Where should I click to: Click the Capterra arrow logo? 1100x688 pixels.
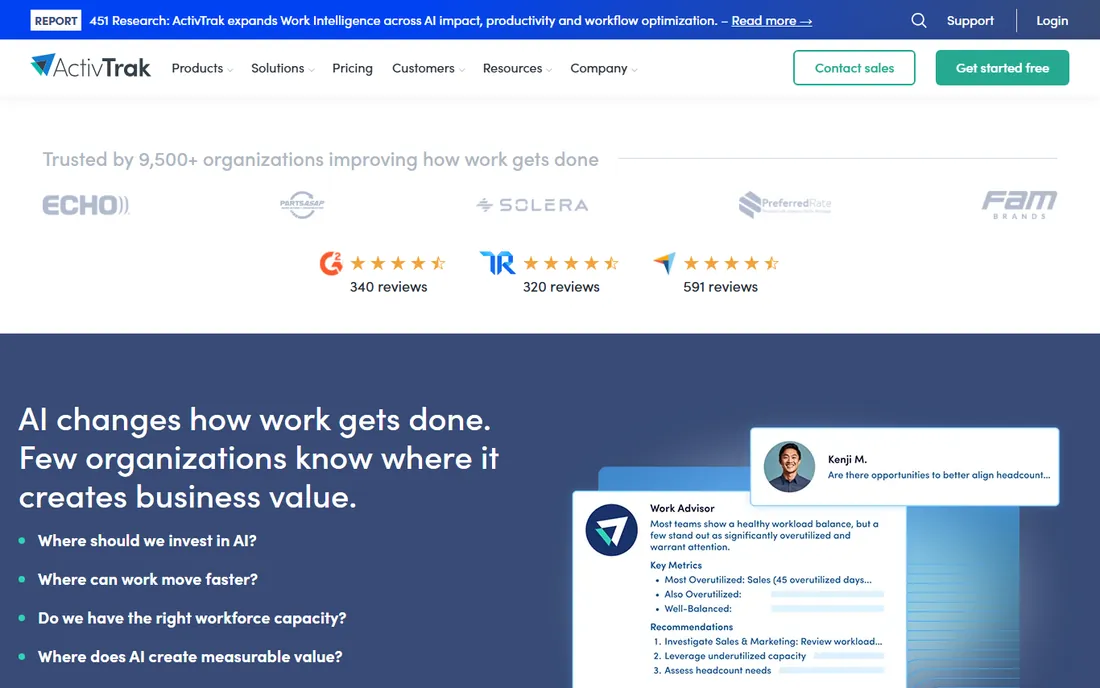point(664,263)
